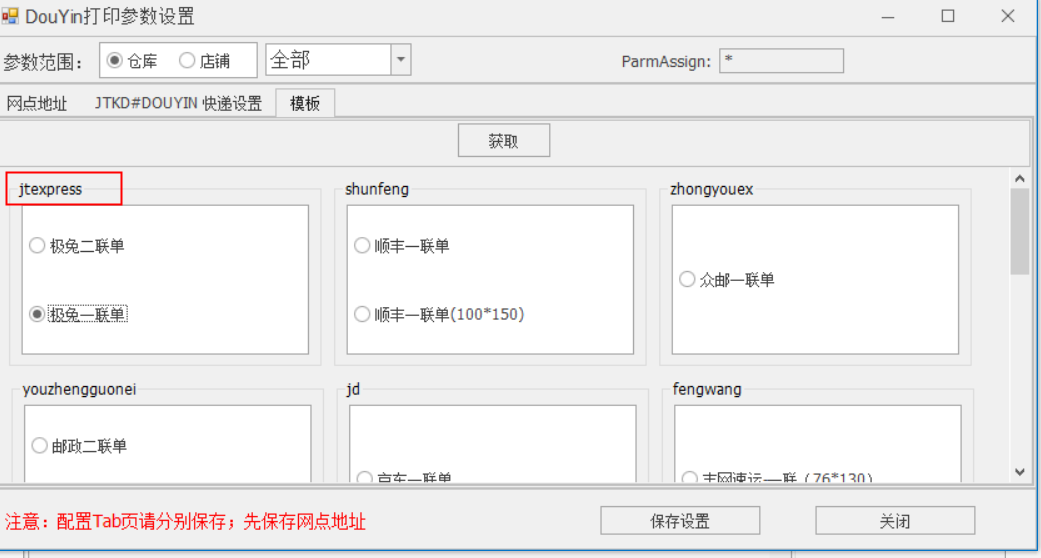Minimize the DouYin settings window
This screenshot has height=558, width=1041.
pos(888,16)
